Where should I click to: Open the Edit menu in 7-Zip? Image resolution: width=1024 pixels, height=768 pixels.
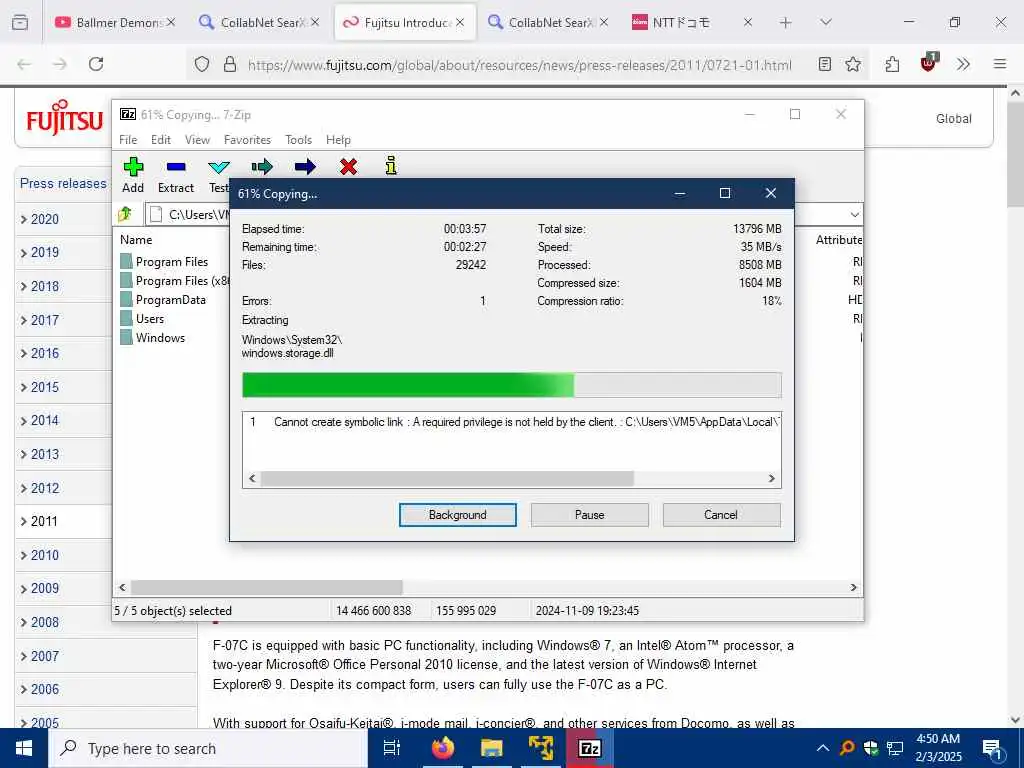(161, 140)
